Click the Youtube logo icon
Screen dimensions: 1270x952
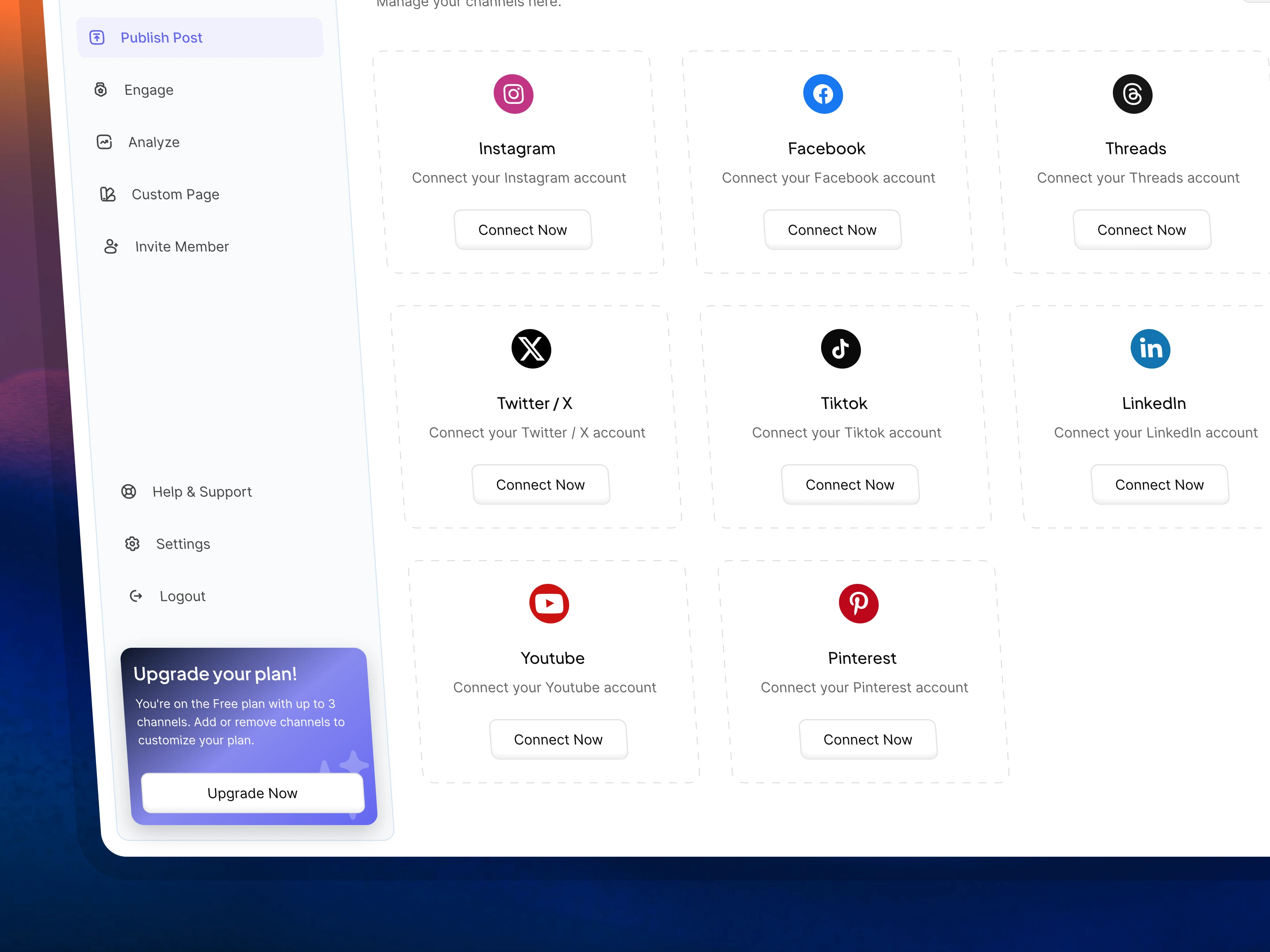click(x=549, y=604)
